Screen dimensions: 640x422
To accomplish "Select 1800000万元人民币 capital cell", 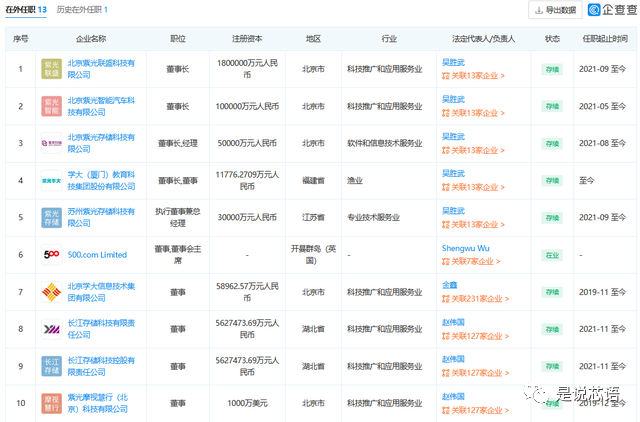I will point(247,69).
